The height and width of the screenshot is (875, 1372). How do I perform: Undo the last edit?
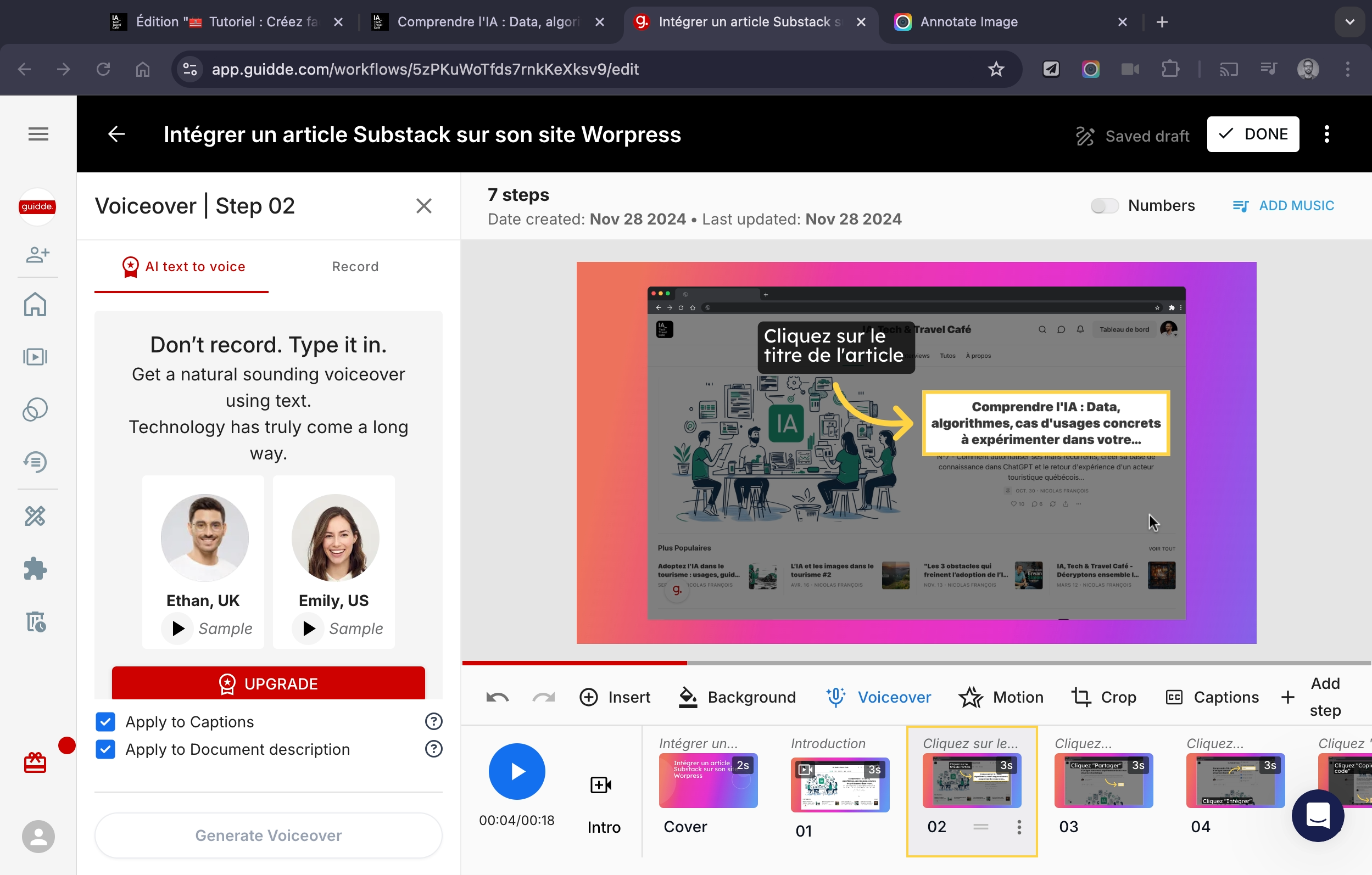(497, 697)
